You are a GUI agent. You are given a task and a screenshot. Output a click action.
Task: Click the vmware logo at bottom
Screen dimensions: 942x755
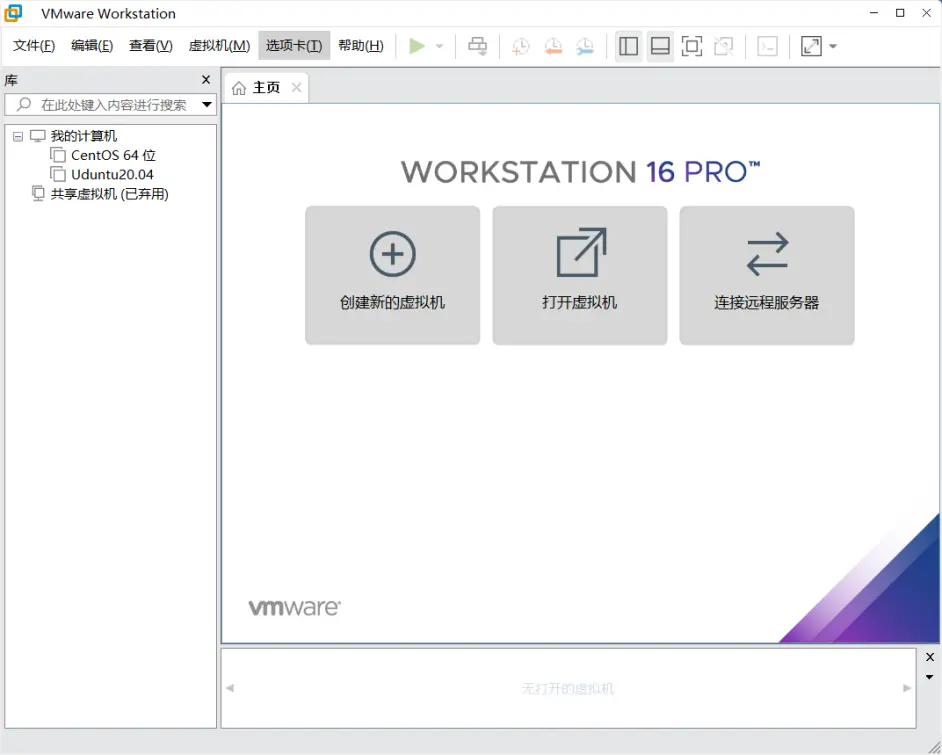[x=294, y=608]
